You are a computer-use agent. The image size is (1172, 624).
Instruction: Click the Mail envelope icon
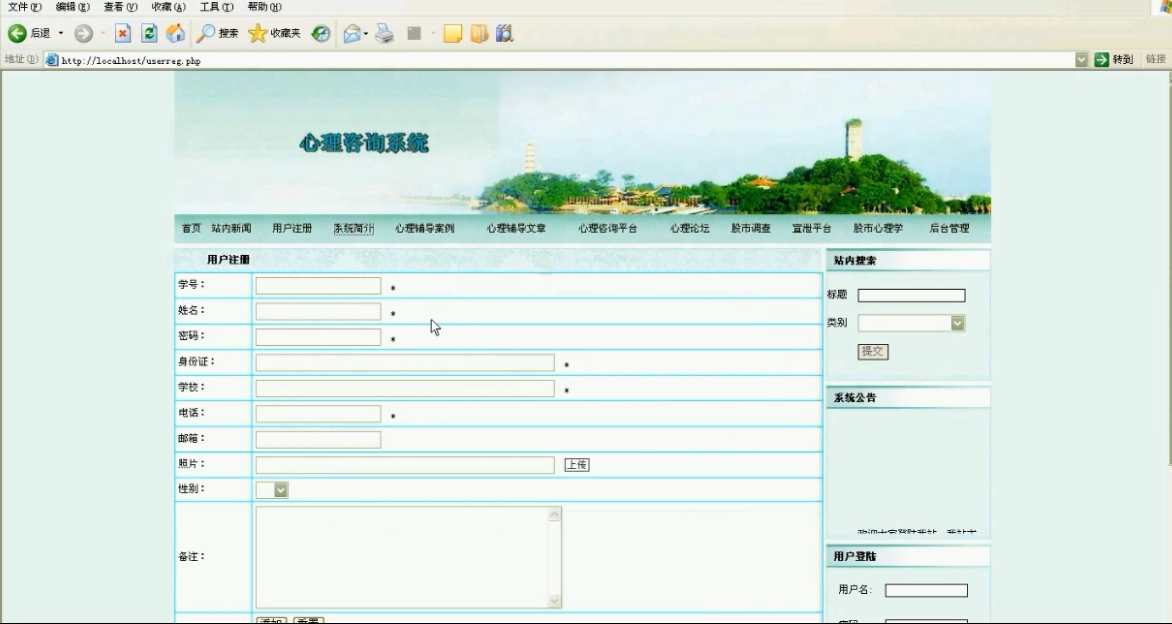coord(352,33)
